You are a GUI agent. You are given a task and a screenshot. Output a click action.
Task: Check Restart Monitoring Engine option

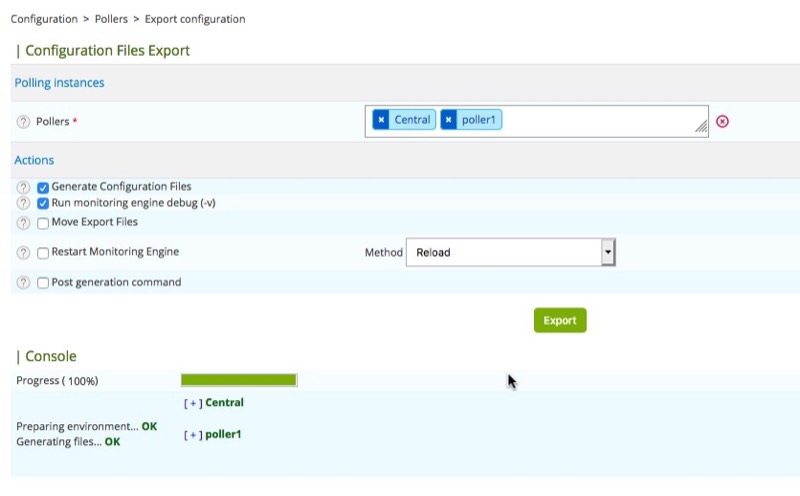pos(43,253)
